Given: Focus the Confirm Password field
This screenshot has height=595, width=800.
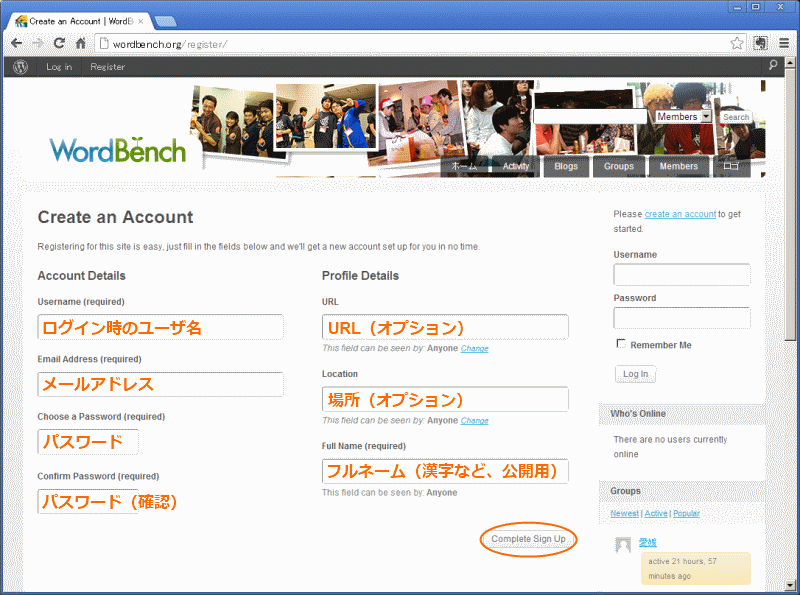Looking at the screenshot, I should [88, 502].
